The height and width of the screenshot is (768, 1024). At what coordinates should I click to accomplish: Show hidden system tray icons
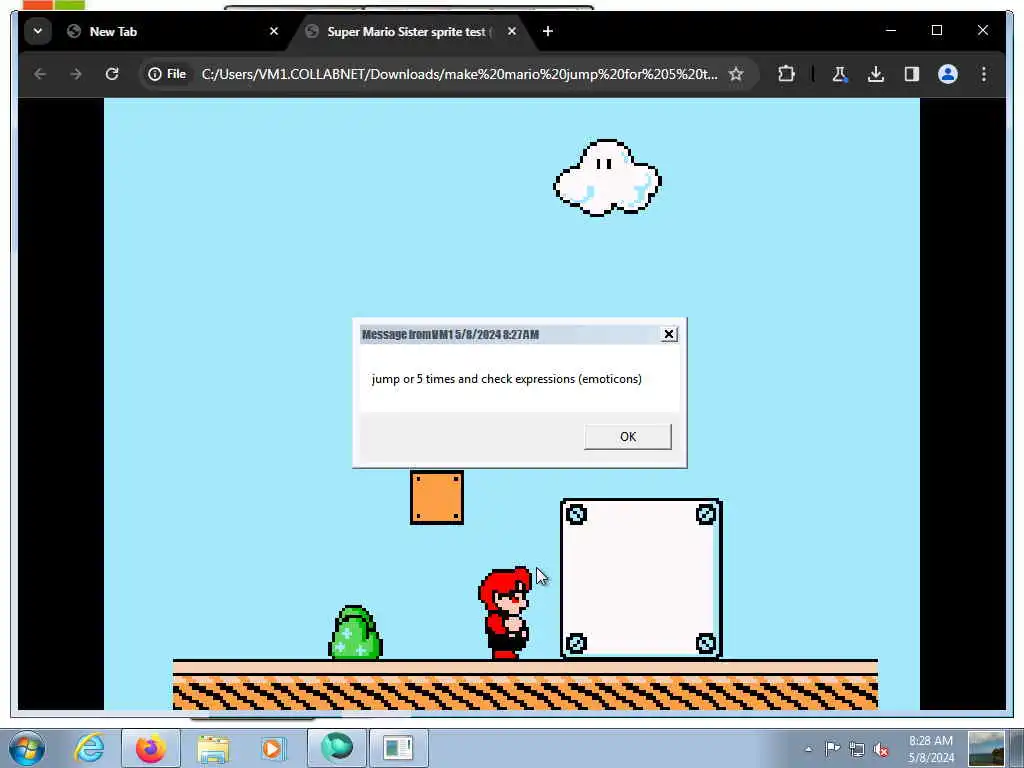coord(808,749)
